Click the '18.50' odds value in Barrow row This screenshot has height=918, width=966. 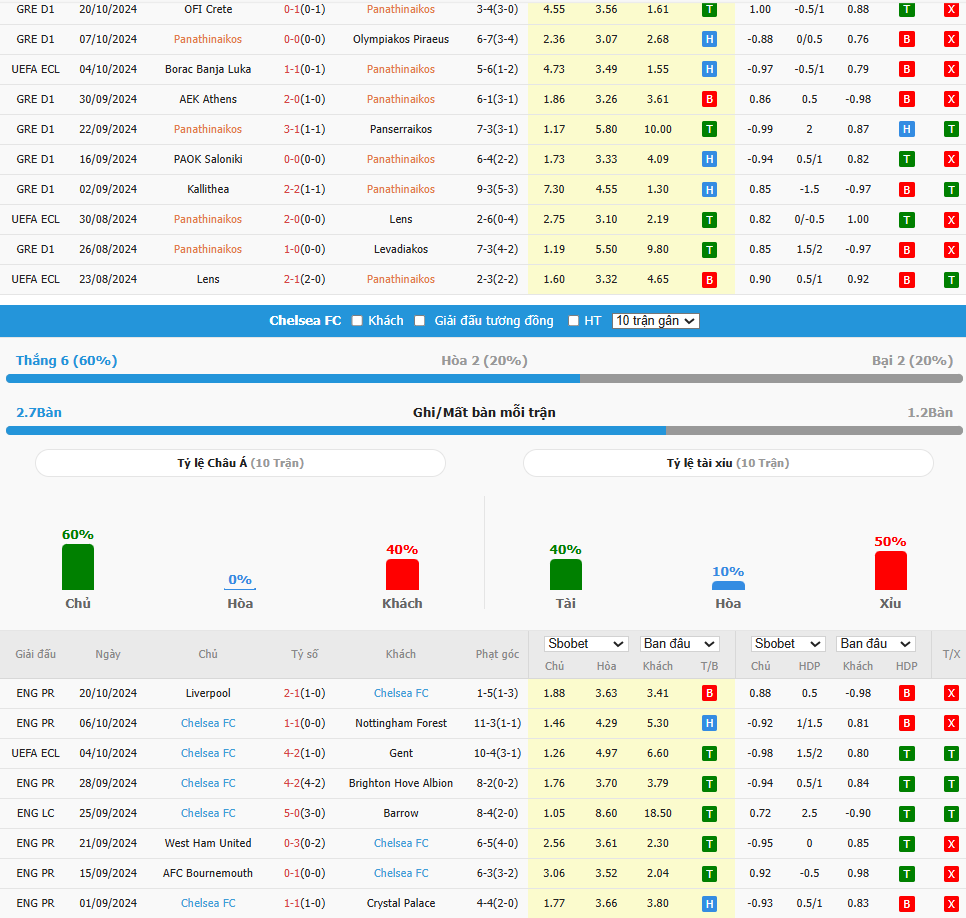tap(658, 813)
